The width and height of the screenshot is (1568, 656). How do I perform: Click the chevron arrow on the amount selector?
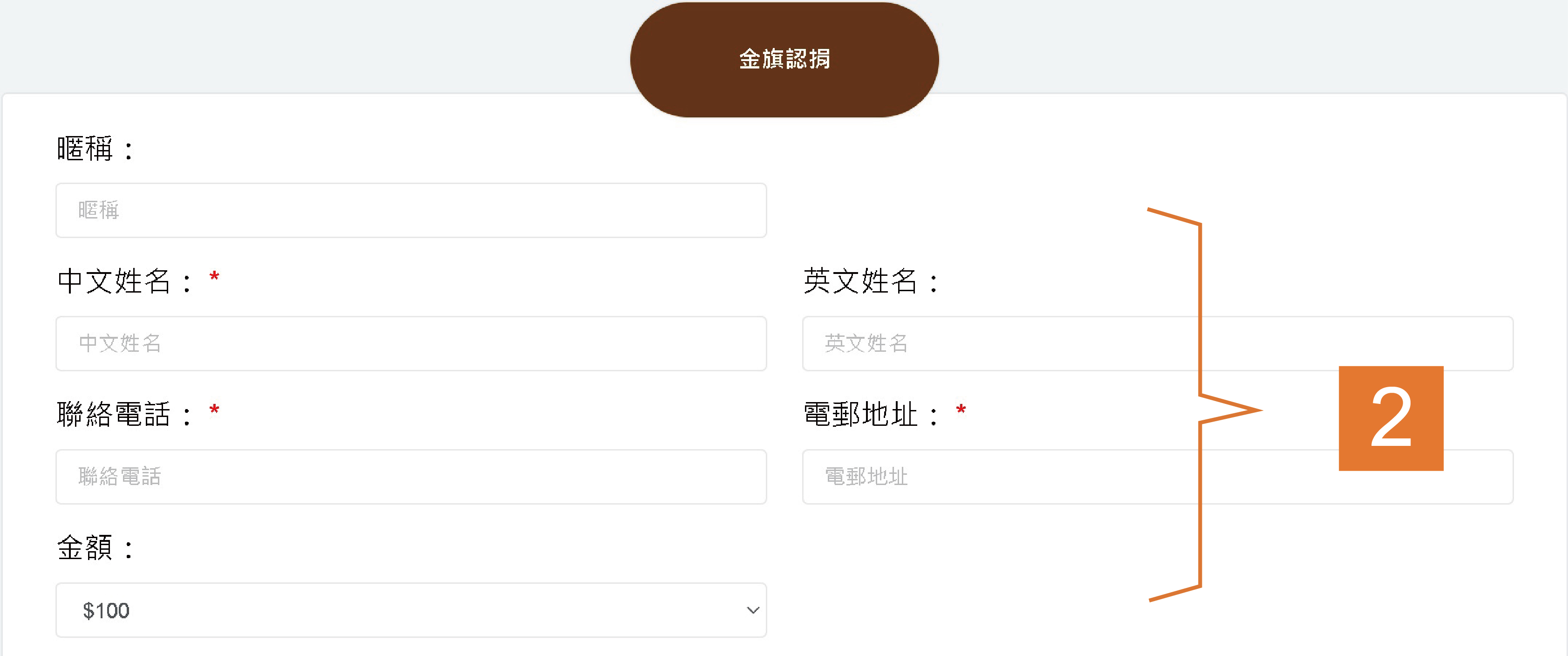tap(752, 610)
